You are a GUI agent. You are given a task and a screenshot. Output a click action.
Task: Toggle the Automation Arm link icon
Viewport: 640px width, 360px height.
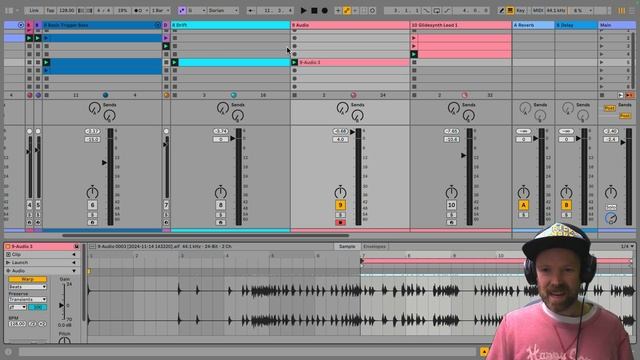pos(347,11)
